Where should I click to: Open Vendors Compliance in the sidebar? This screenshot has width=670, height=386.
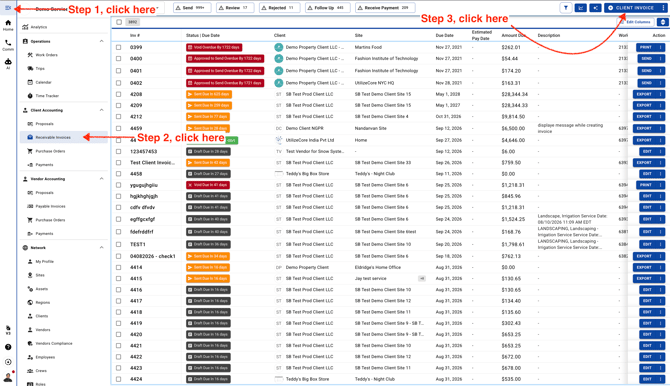(54, 343)
